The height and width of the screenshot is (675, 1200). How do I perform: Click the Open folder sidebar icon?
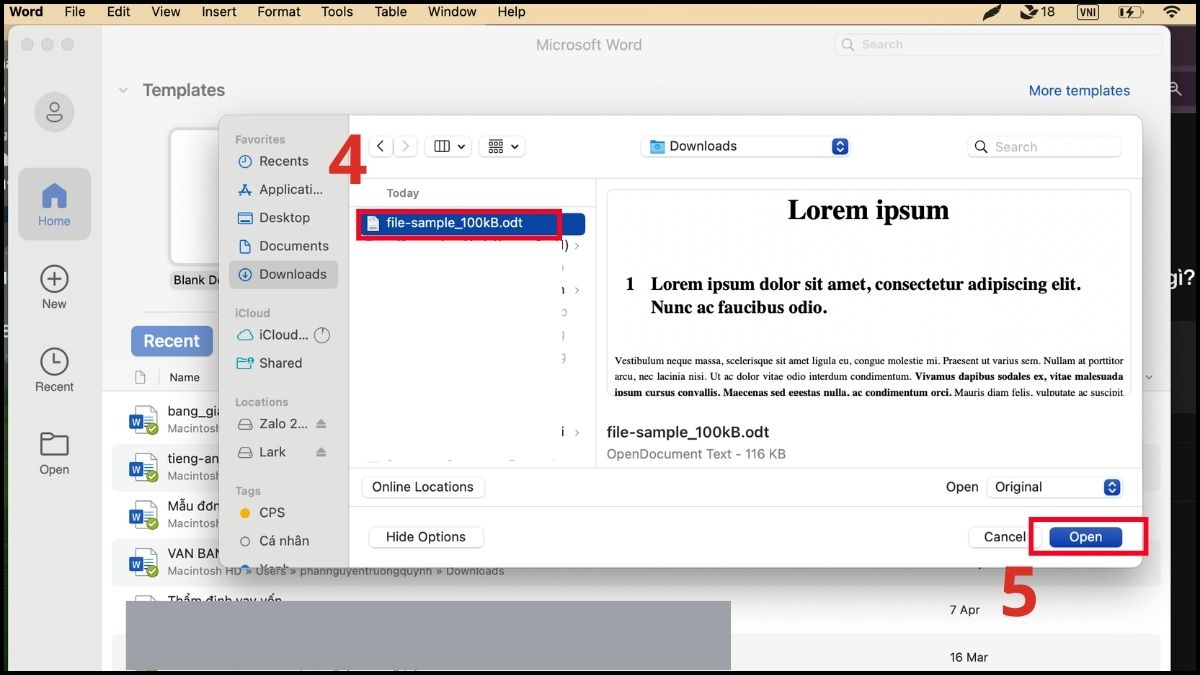(x=54, y=453)
